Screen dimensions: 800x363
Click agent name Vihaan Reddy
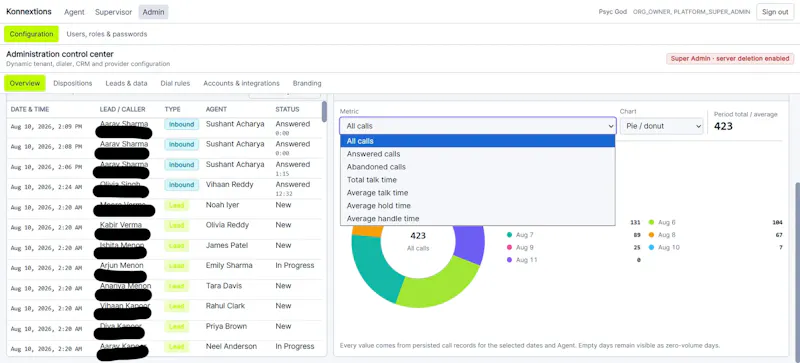[230, 184]
